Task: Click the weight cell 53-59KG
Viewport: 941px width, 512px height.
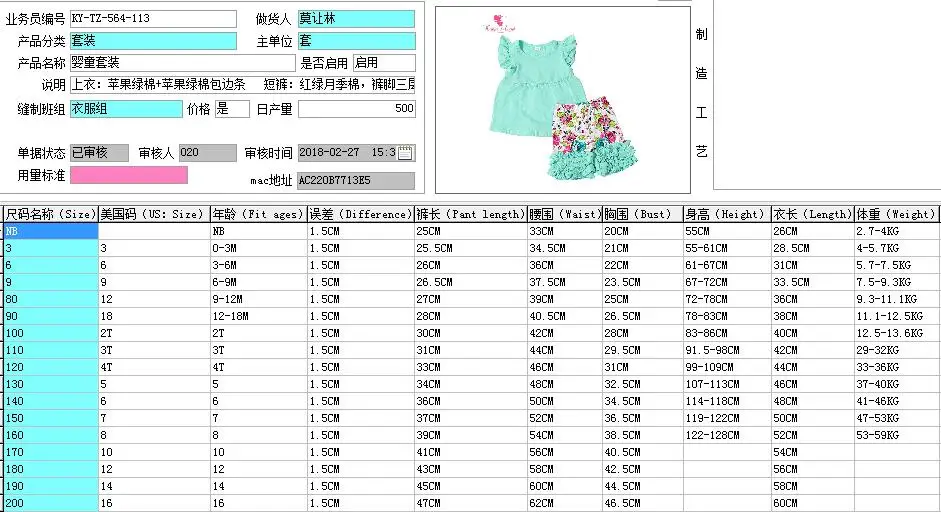Action: [x=897, y=435]
